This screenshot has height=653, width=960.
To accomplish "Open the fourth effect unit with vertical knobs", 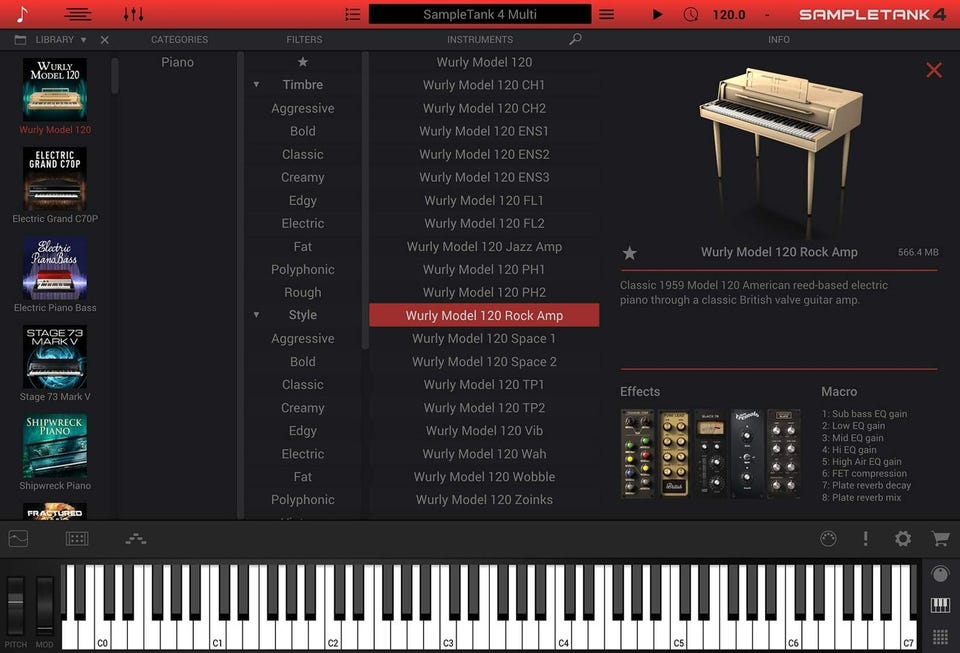I will (x=747, y=453).
